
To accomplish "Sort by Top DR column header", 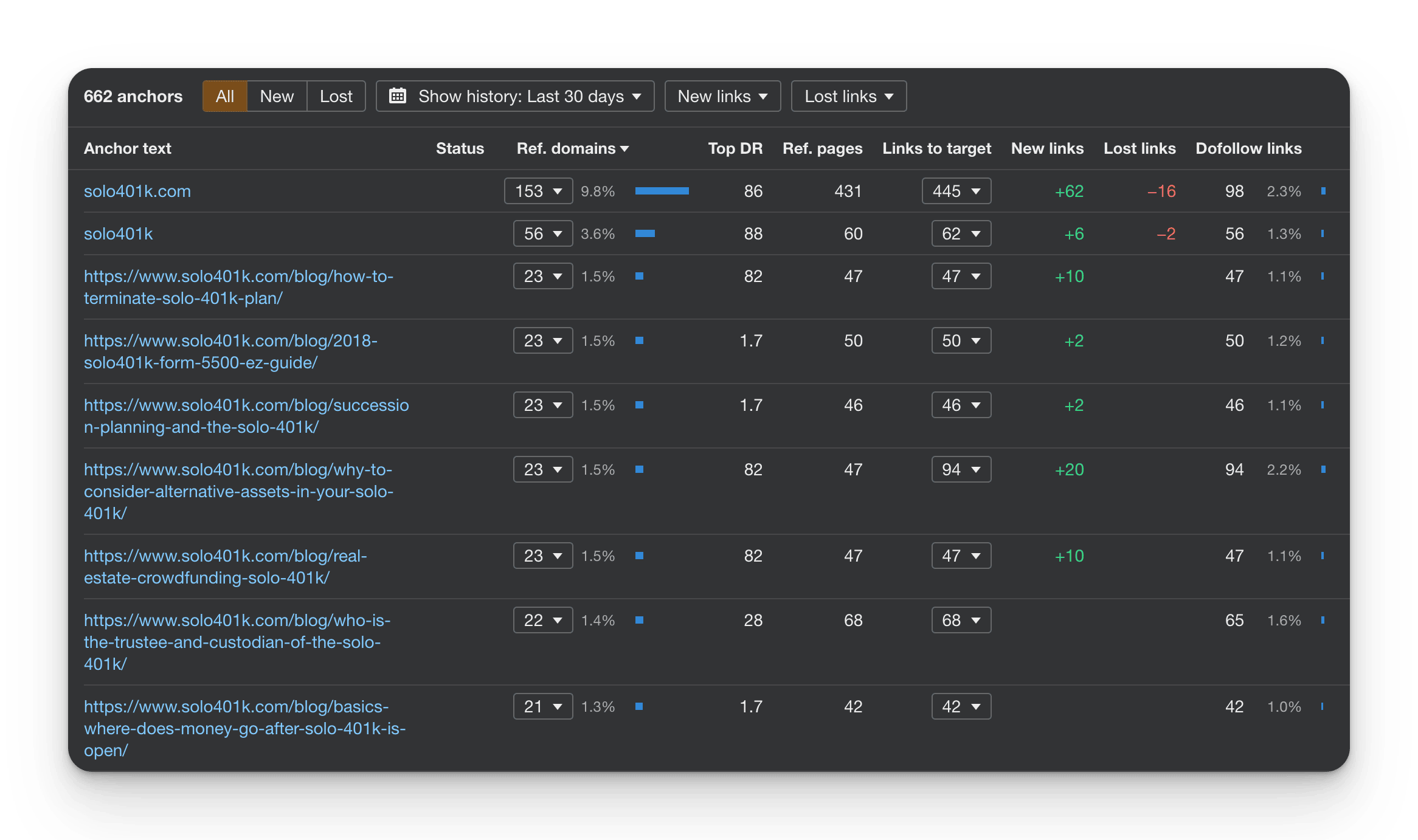I will (735, 148).
